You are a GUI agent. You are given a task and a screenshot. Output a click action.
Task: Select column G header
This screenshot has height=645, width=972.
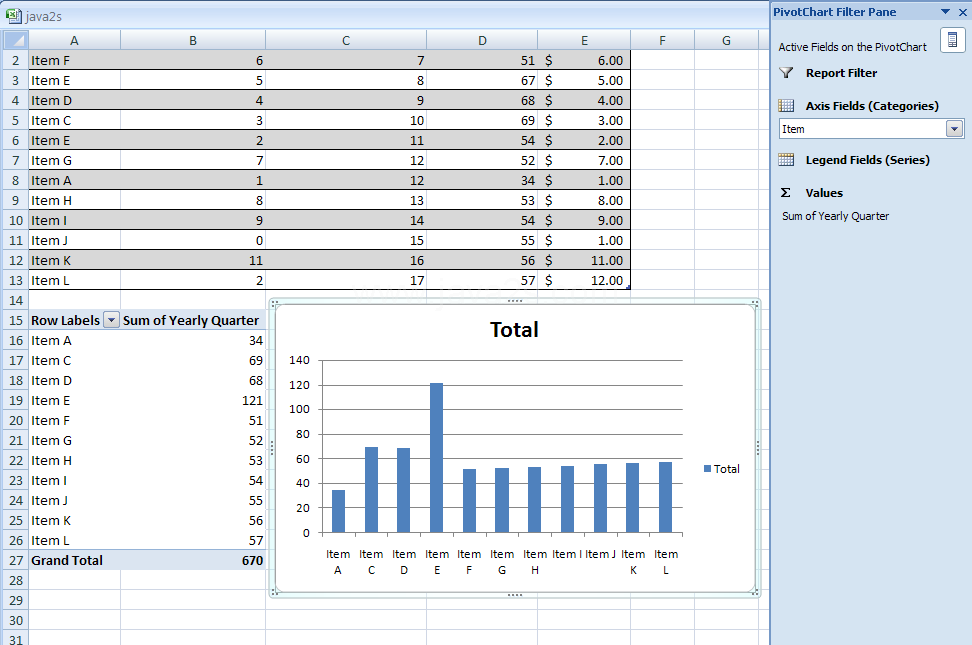tap(726, 40)
